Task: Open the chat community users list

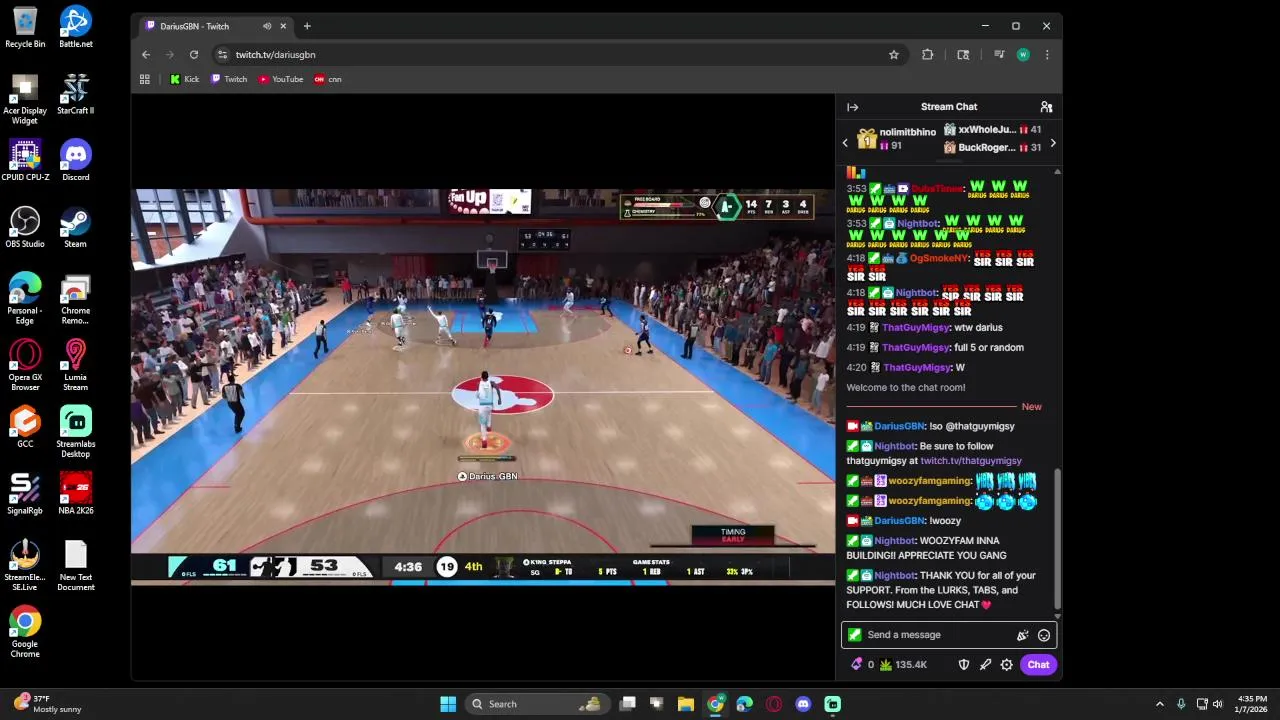Action: pyautogui.click(x=1046, y=107)
